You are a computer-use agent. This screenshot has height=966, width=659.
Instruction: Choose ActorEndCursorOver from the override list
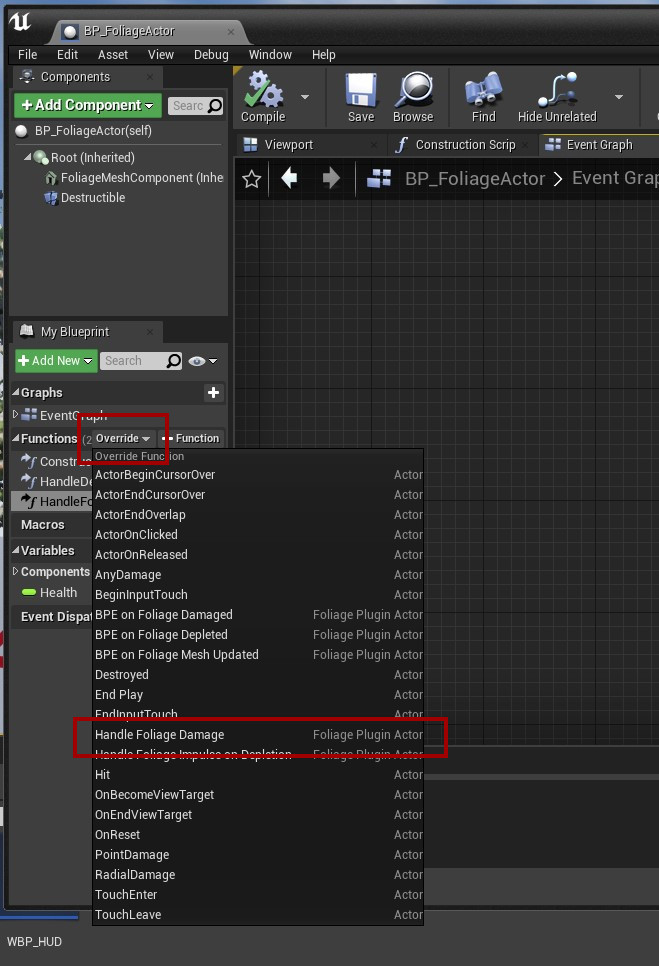258,495
